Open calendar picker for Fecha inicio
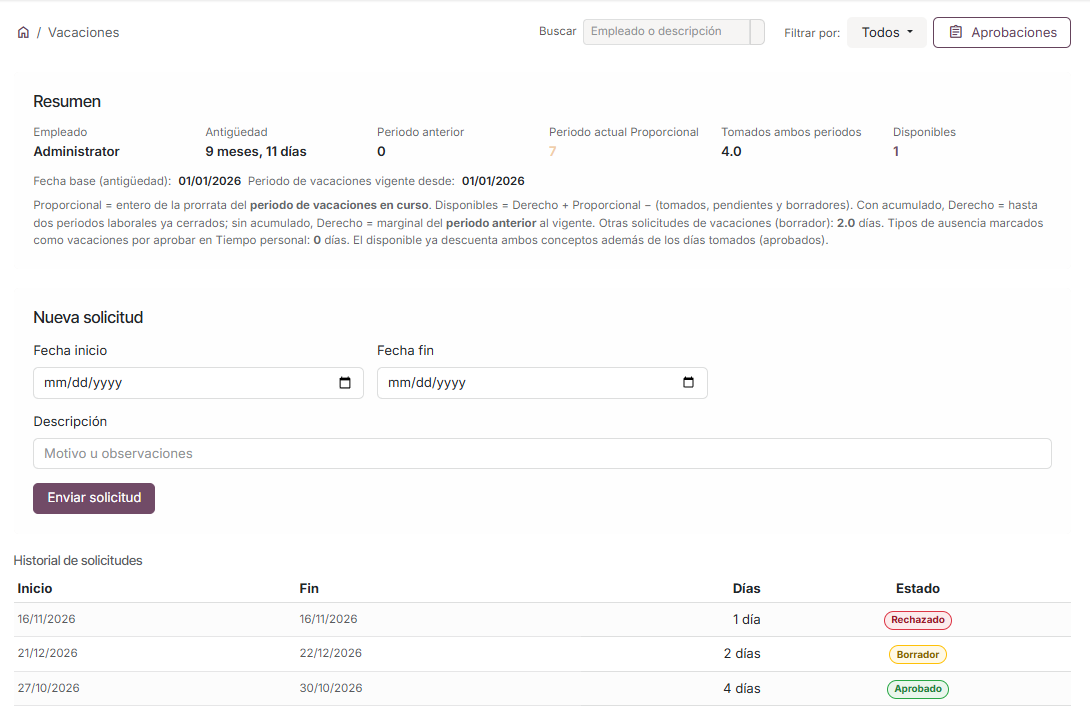This screenshot has width=1090, height=722. [x=345, y=383]
